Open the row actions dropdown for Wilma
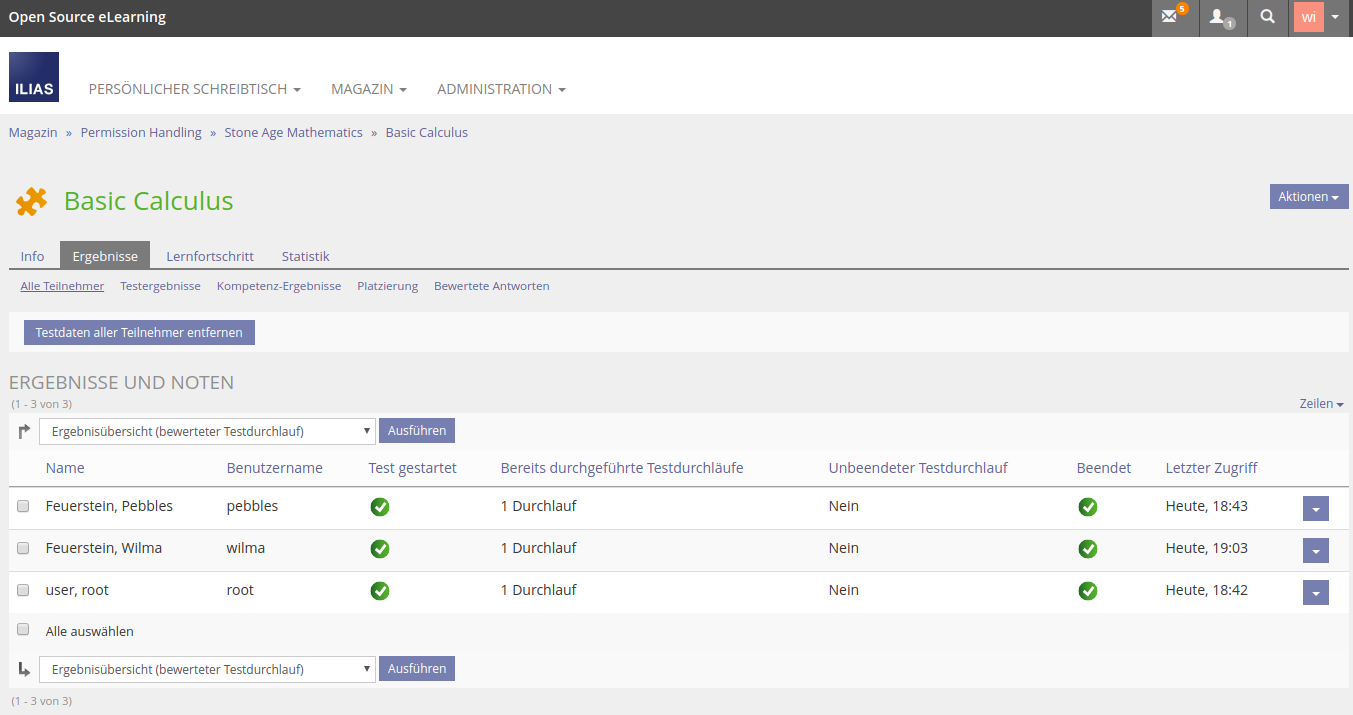 click(x=1315, y=551)
